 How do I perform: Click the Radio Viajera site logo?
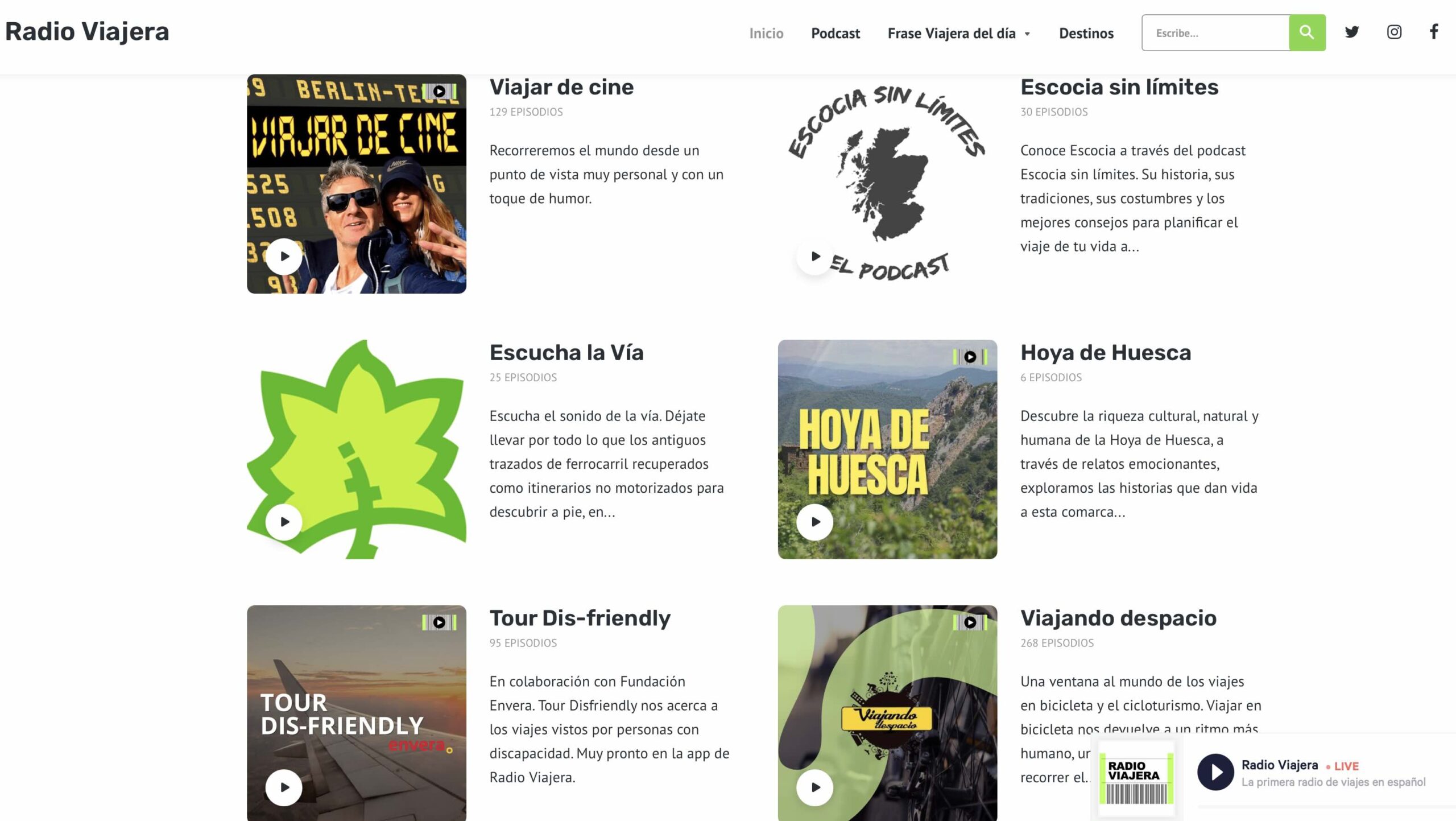point(87,31)
